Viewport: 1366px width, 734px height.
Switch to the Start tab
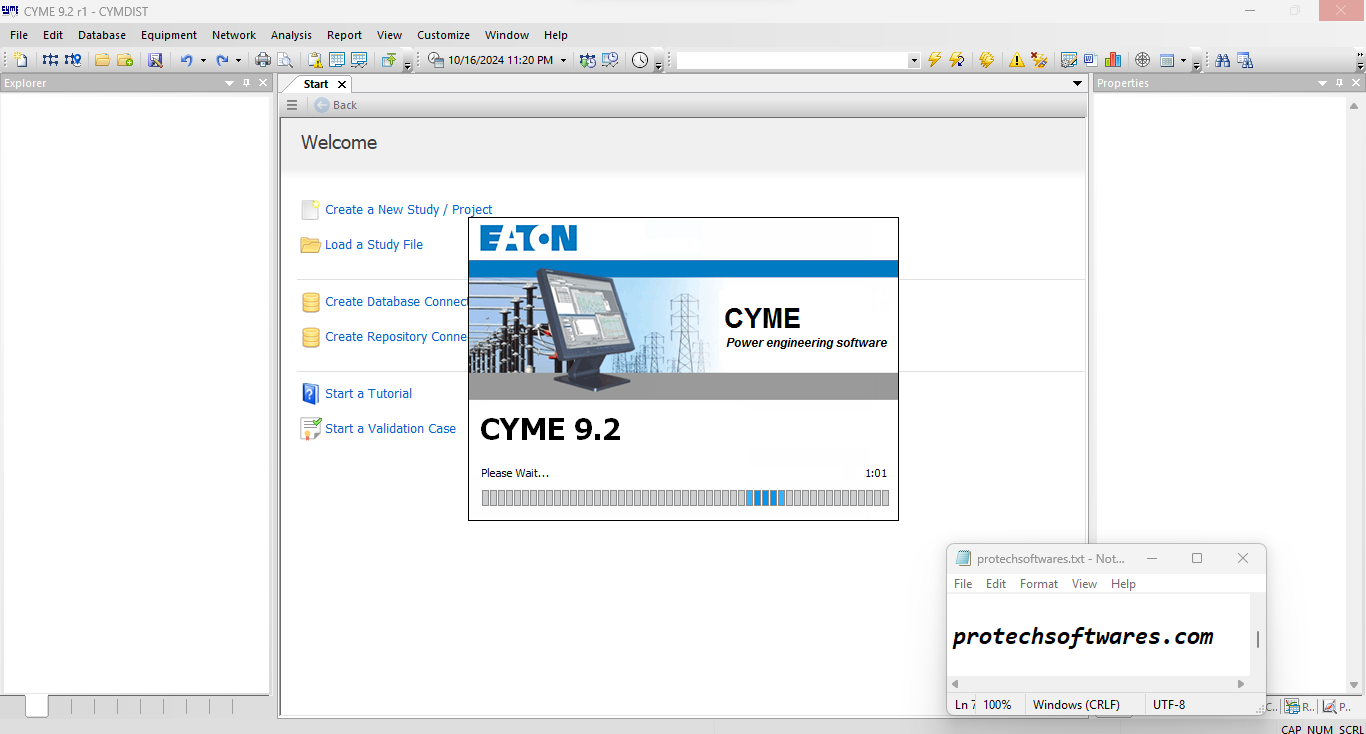(x=316, y=84)
